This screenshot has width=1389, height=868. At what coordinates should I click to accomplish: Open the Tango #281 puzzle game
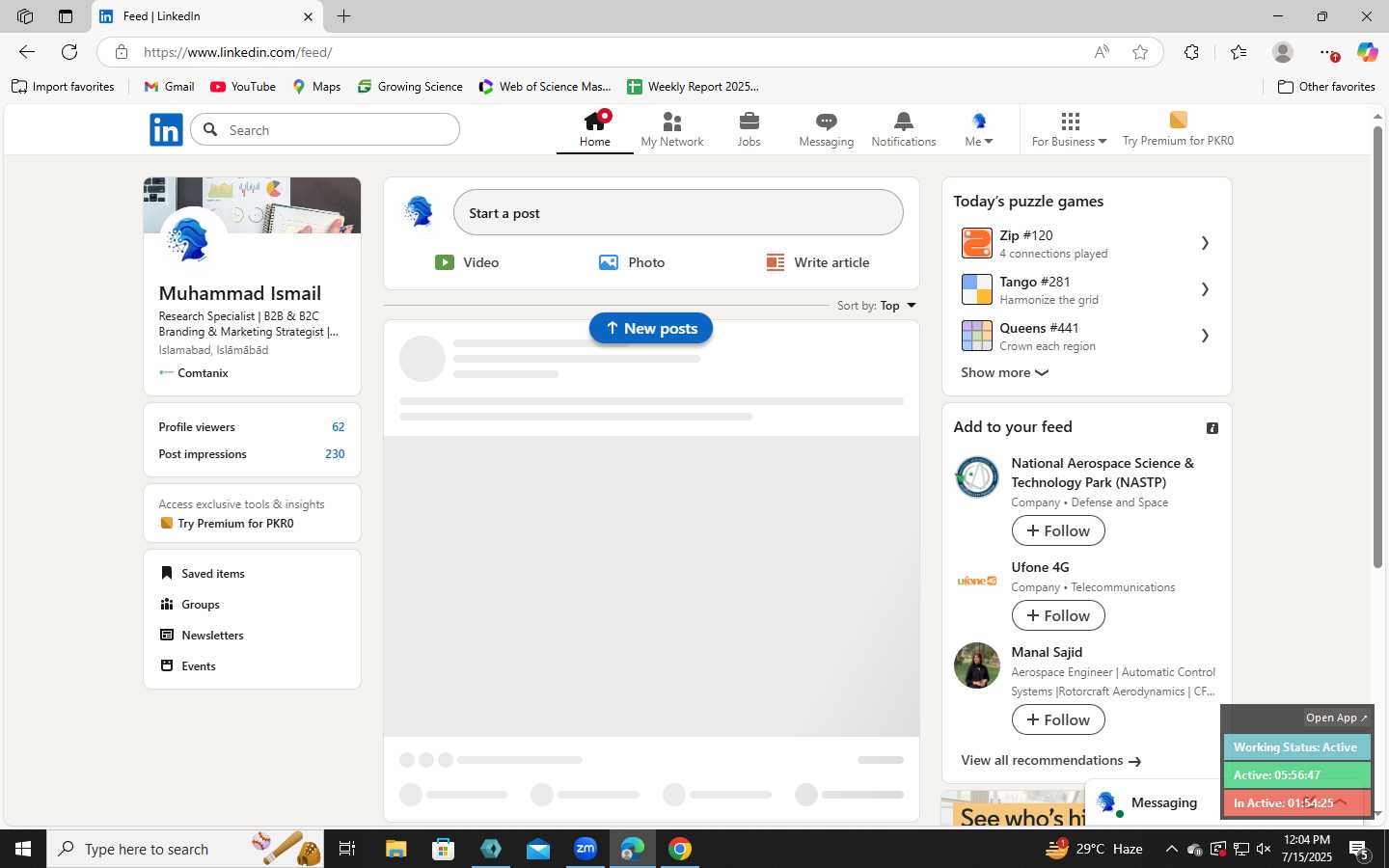1086,289
